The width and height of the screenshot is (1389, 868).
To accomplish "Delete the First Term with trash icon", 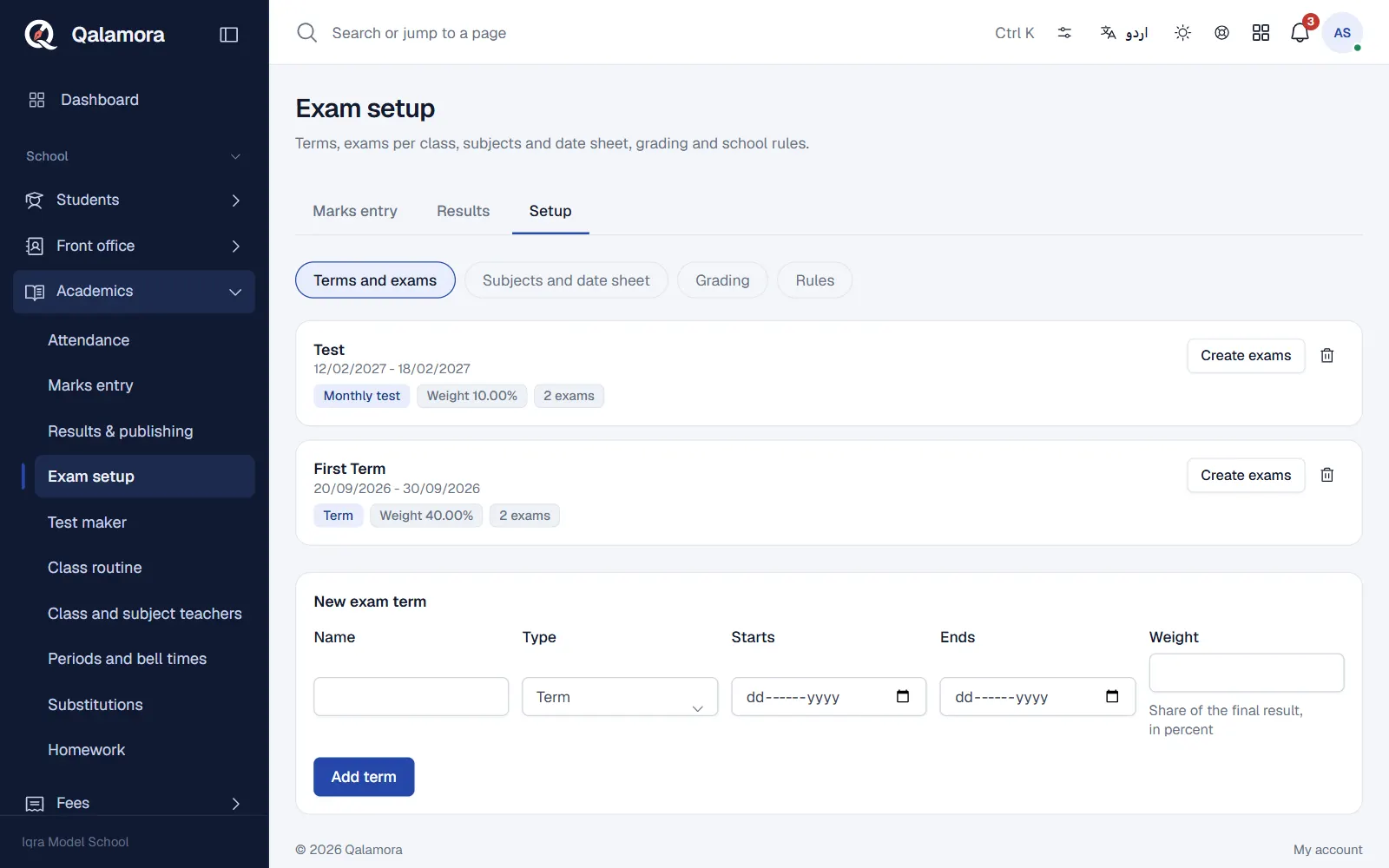I will [1327, 476].
